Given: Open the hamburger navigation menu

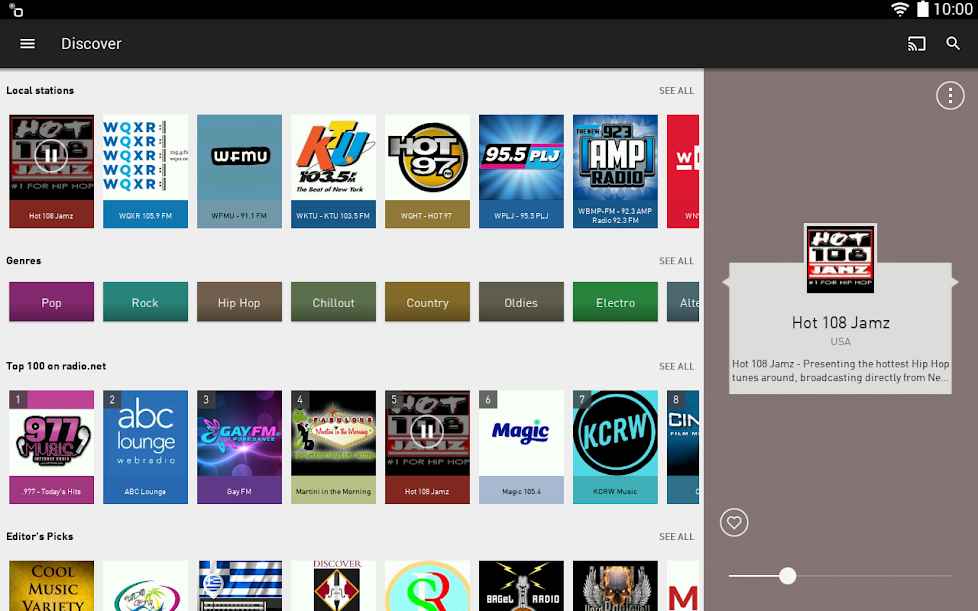Looking at the screenshot, I should click(27, 44).
